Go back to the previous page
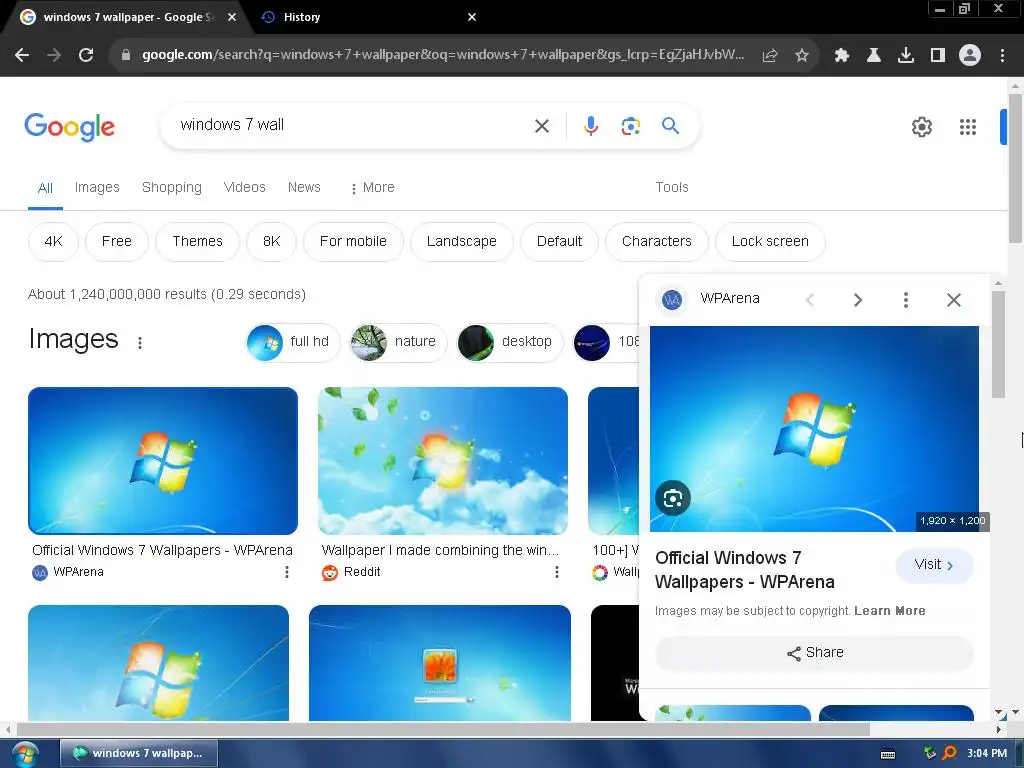Screen dimensions: 1024x768 click(22, 56)
